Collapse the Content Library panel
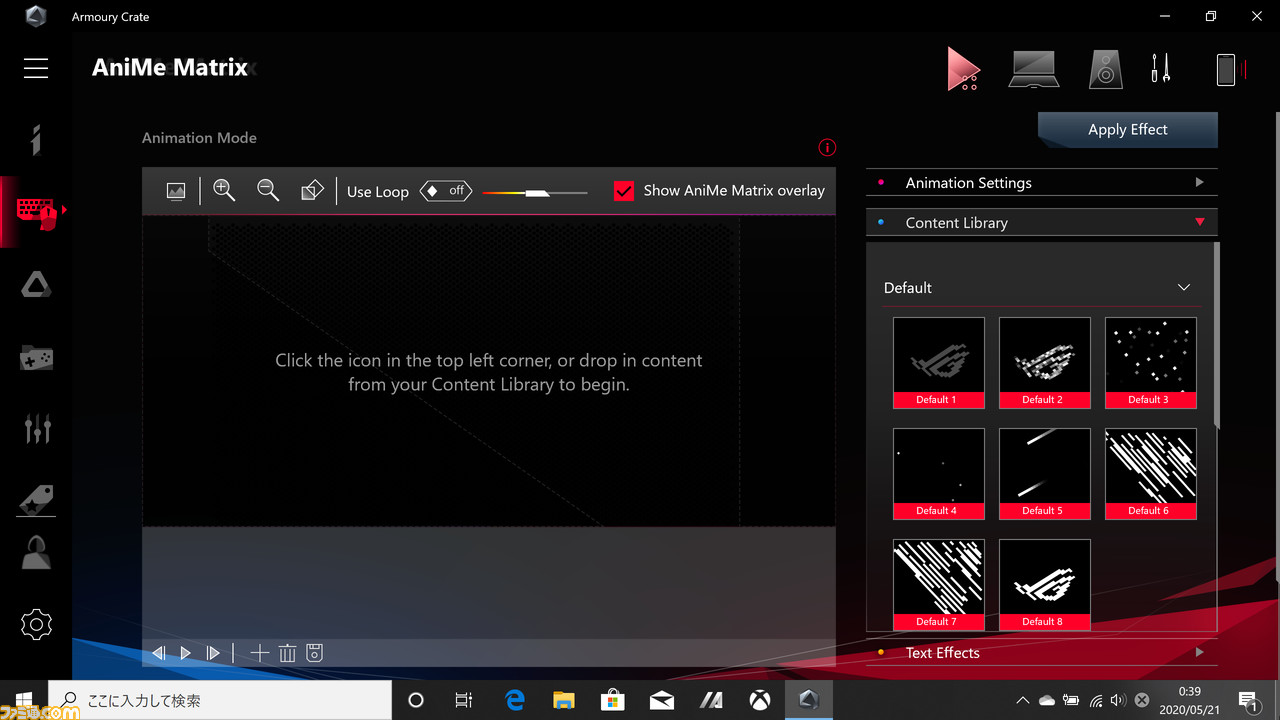 point(1041,223)
